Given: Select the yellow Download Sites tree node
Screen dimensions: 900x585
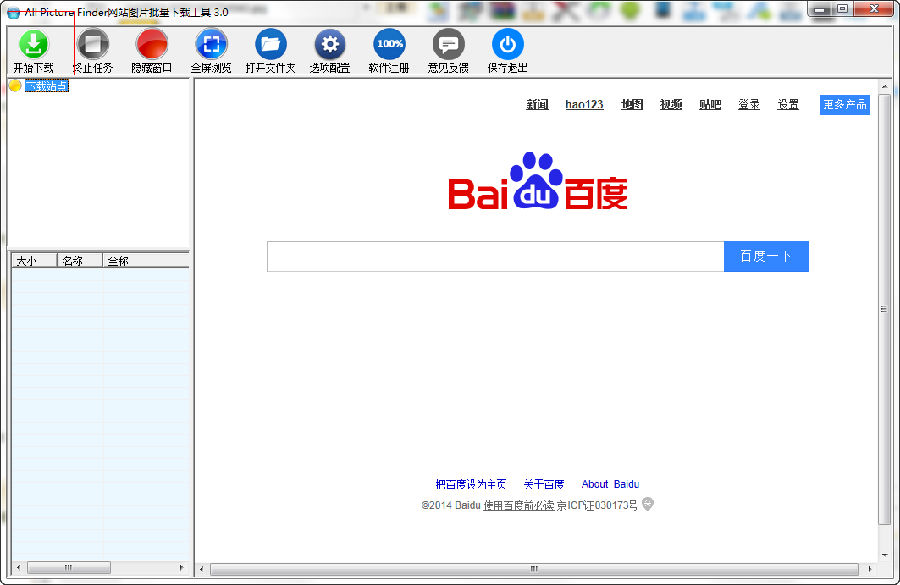Looking at the screenshot, I should coord(40,86).
